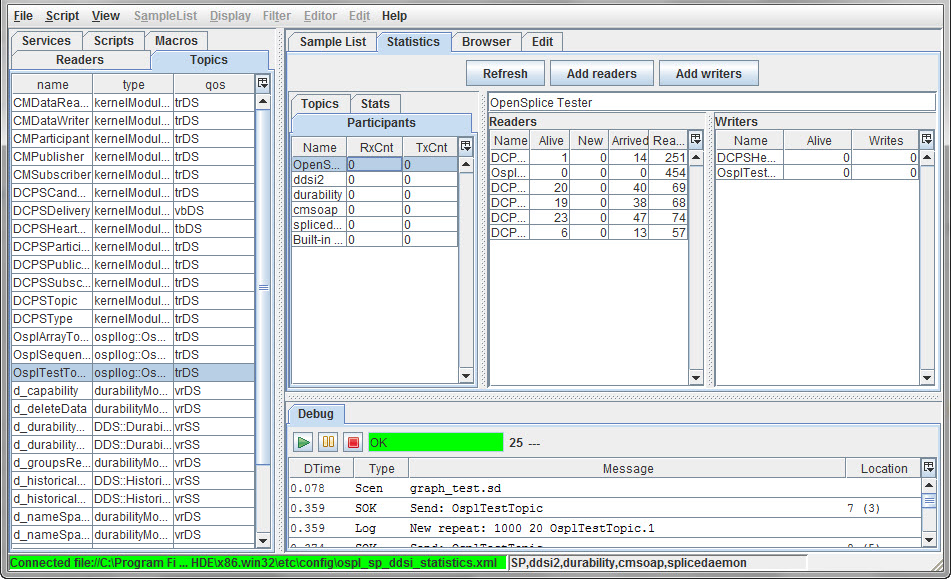Select the durability participant row
Screen dimensions: 951x579
[x=375, y=195]
